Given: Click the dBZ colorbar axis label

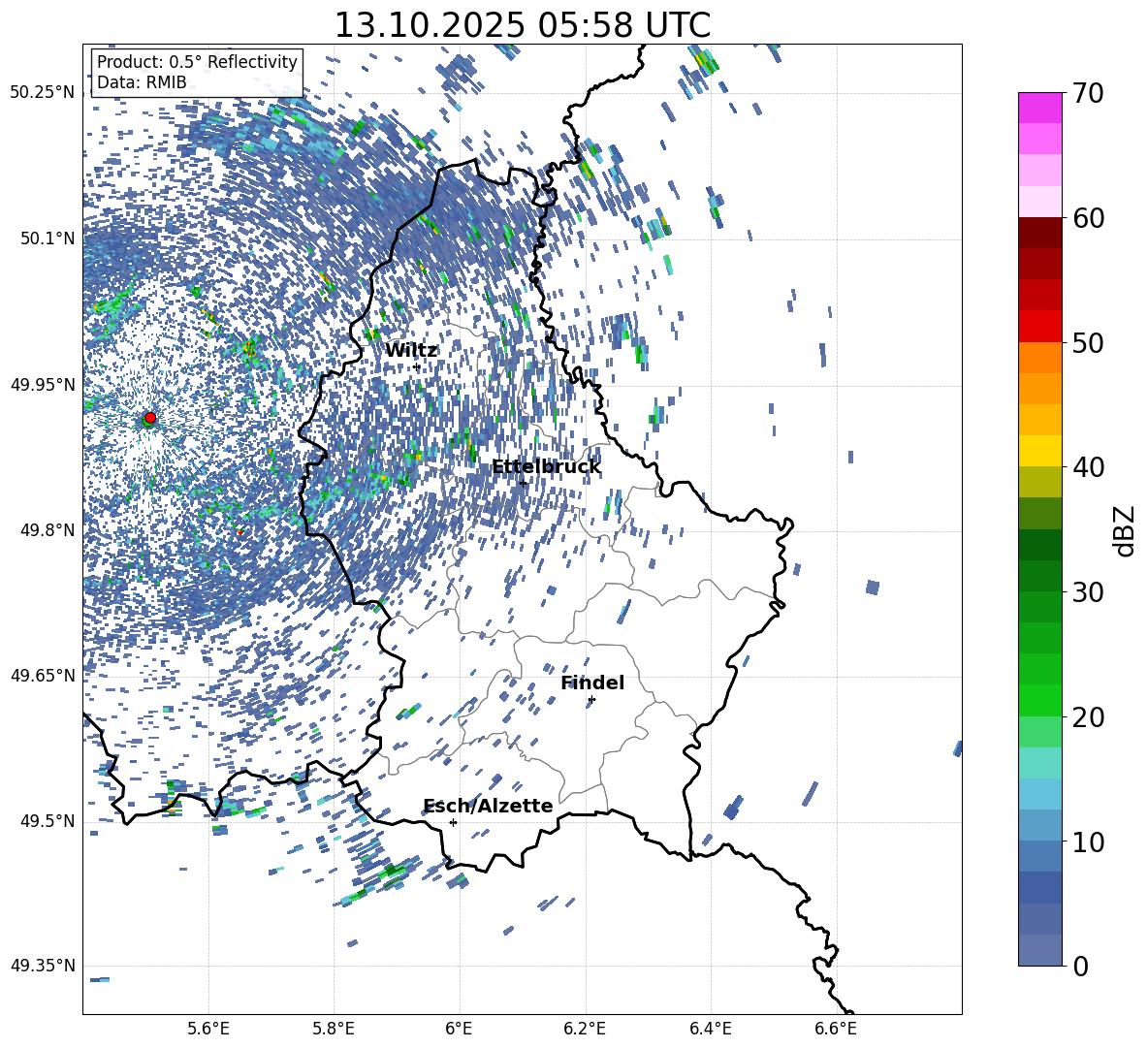Looking at the screenshot, I should 1126,530.
